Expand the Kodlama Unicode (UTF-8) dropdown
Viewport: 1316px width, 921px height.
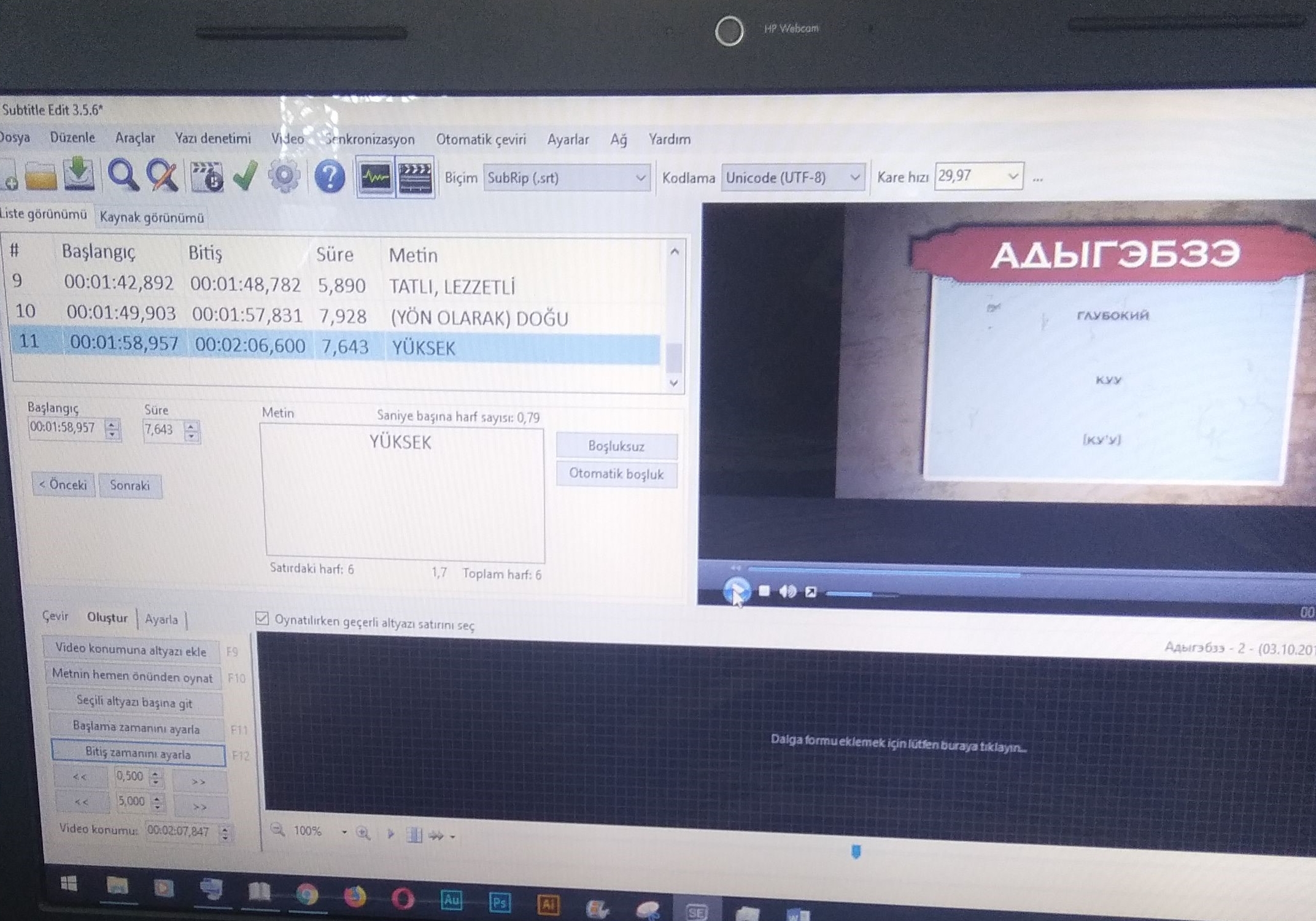854,177
